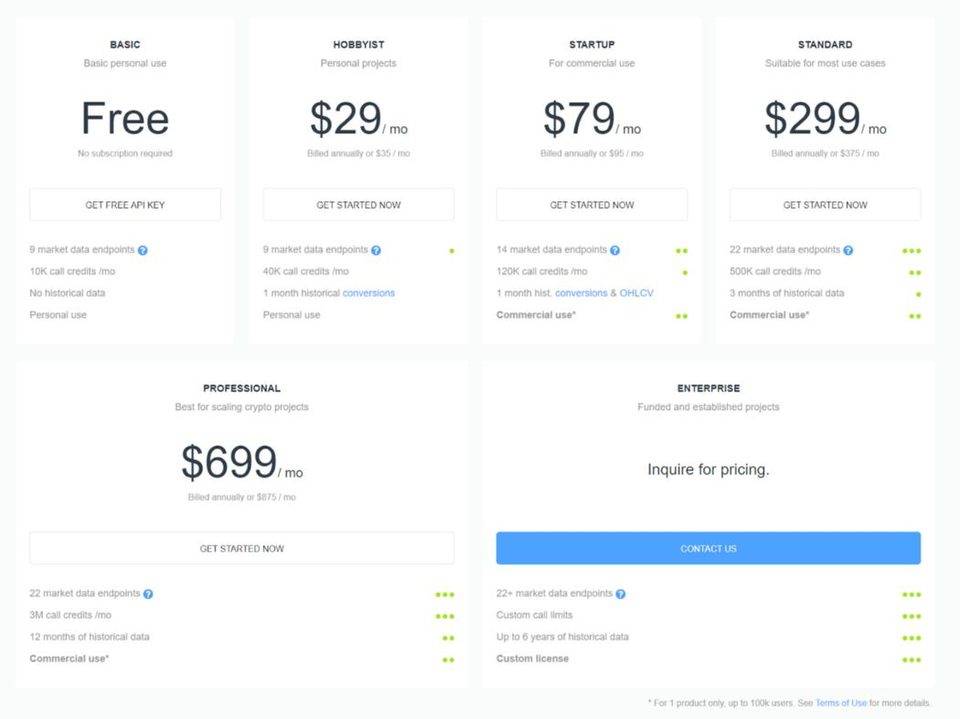960x719 pixels.
Task: Open the OHLCV link in Startup plan
Action: (x=636, y=293)
